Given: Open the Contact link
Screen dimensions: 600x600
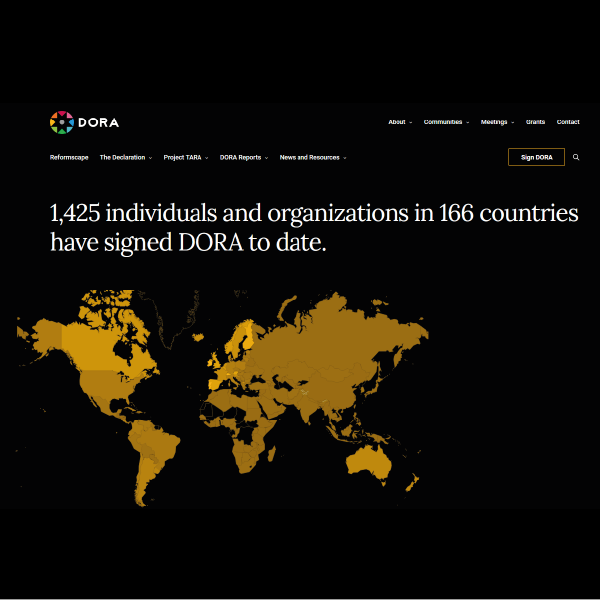Looking at the screenshot, I should click(568, 122).
